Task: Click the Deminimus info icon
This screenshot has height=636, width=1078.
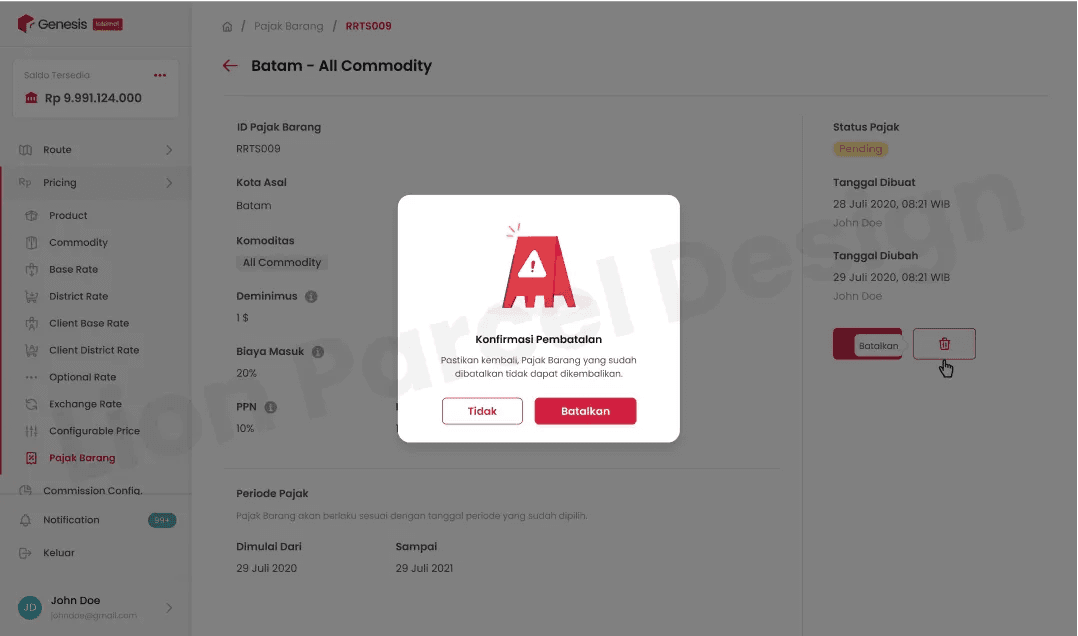Action: [x=311, y=296]
